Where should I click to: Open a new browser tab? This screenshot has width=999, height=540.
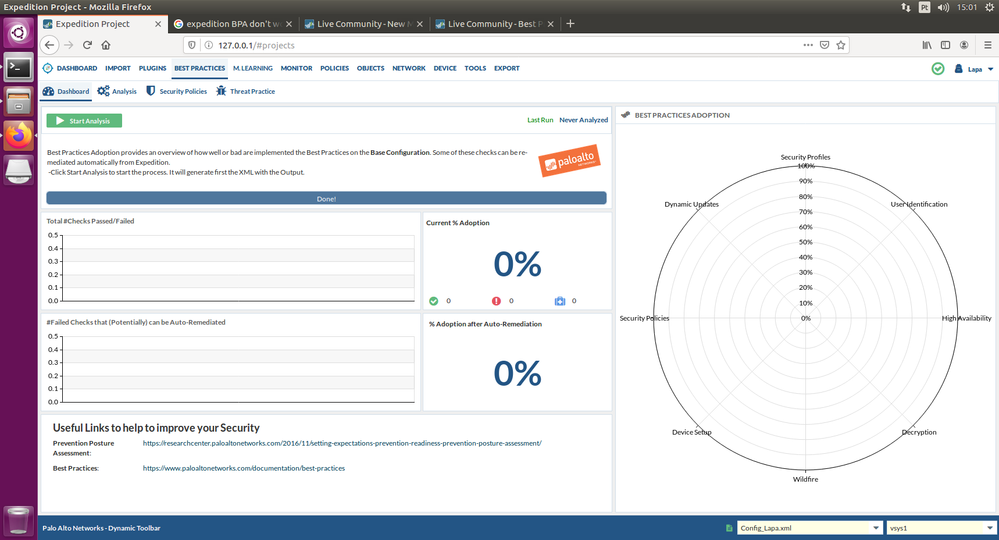click(570, 24)
